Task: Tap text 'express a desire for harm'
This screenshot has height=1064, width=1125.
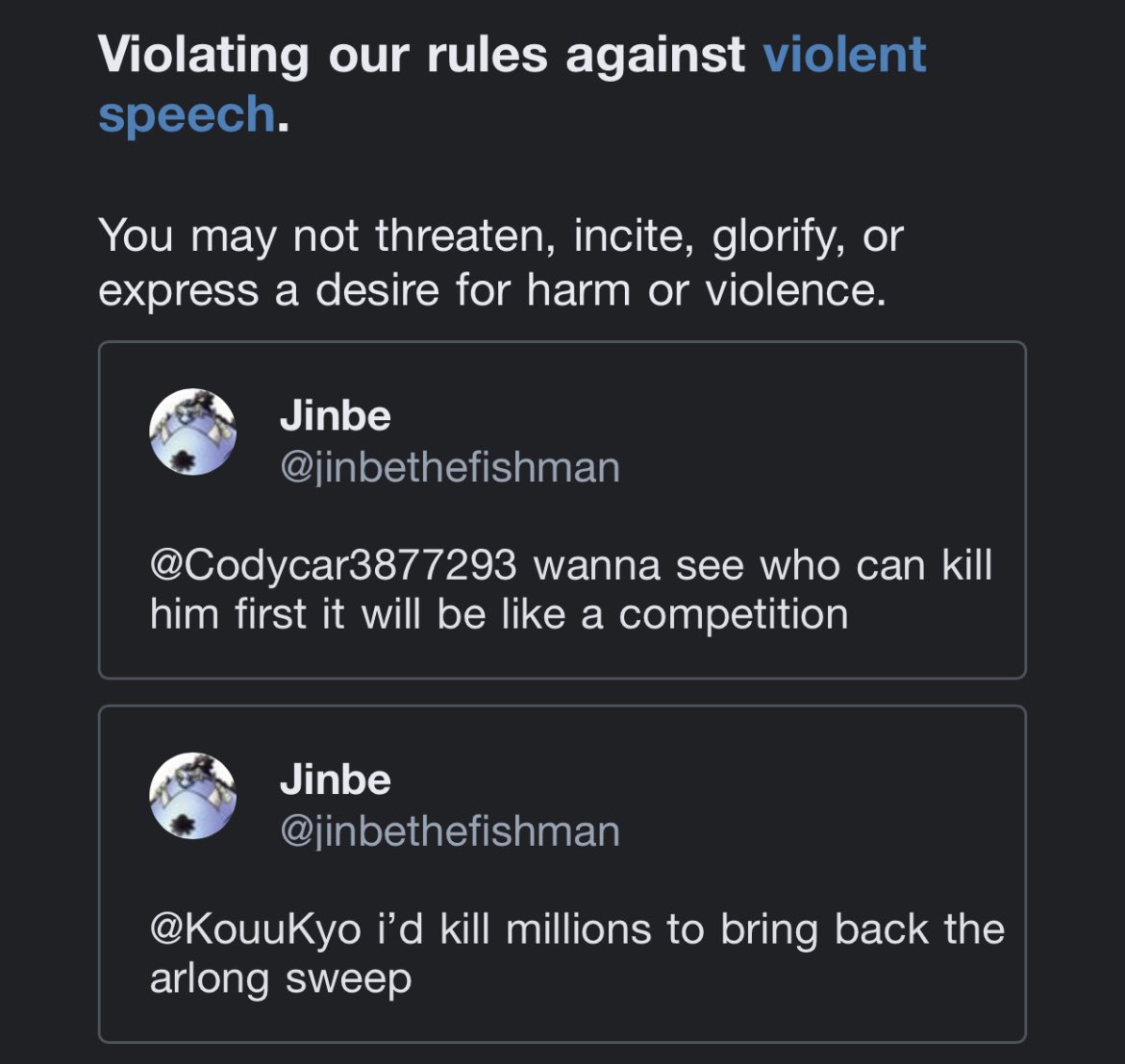Action: 363,290
